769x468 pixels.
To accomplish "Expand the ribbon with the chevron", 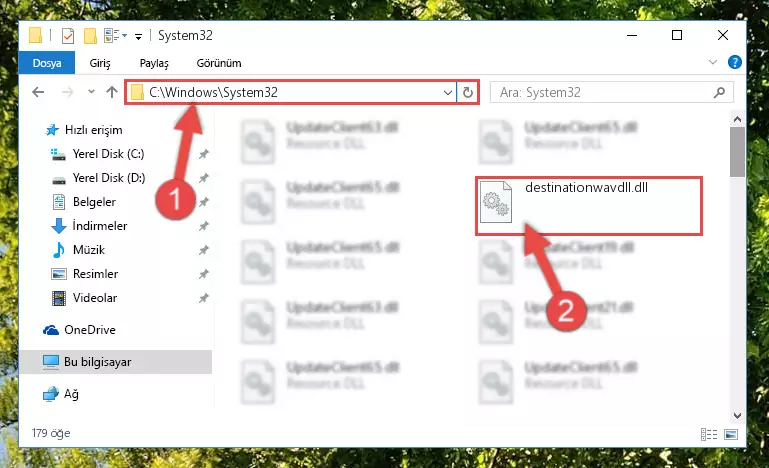I will point(713,62).
